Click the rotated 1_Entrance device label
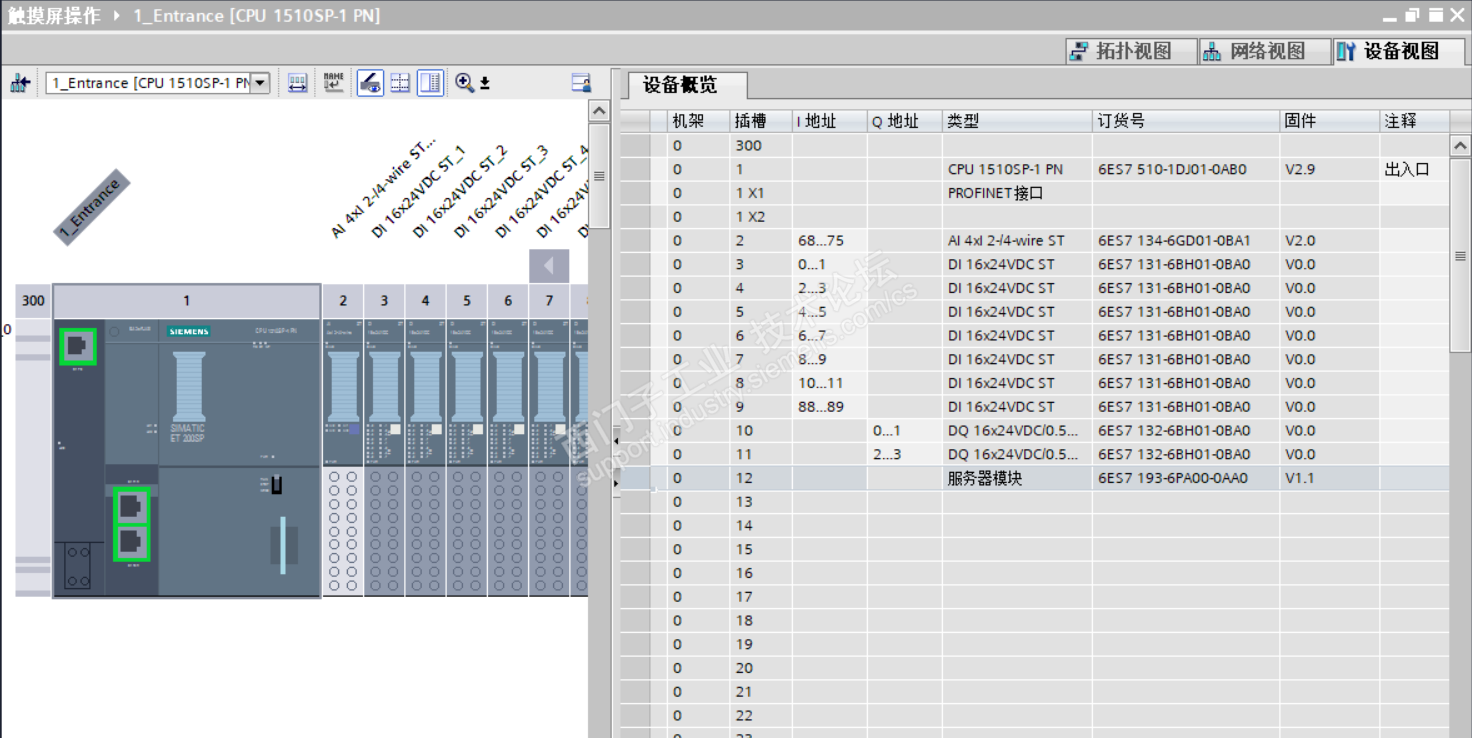 coord(92,207)
